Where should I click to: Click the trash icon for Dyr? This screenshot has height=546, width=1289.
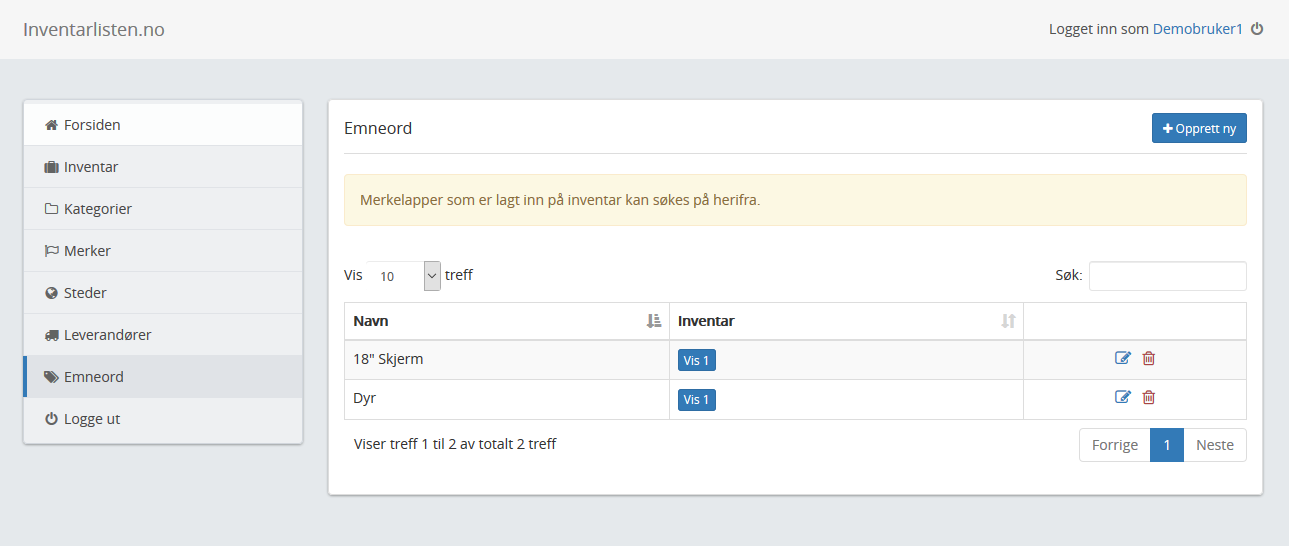1149,398
